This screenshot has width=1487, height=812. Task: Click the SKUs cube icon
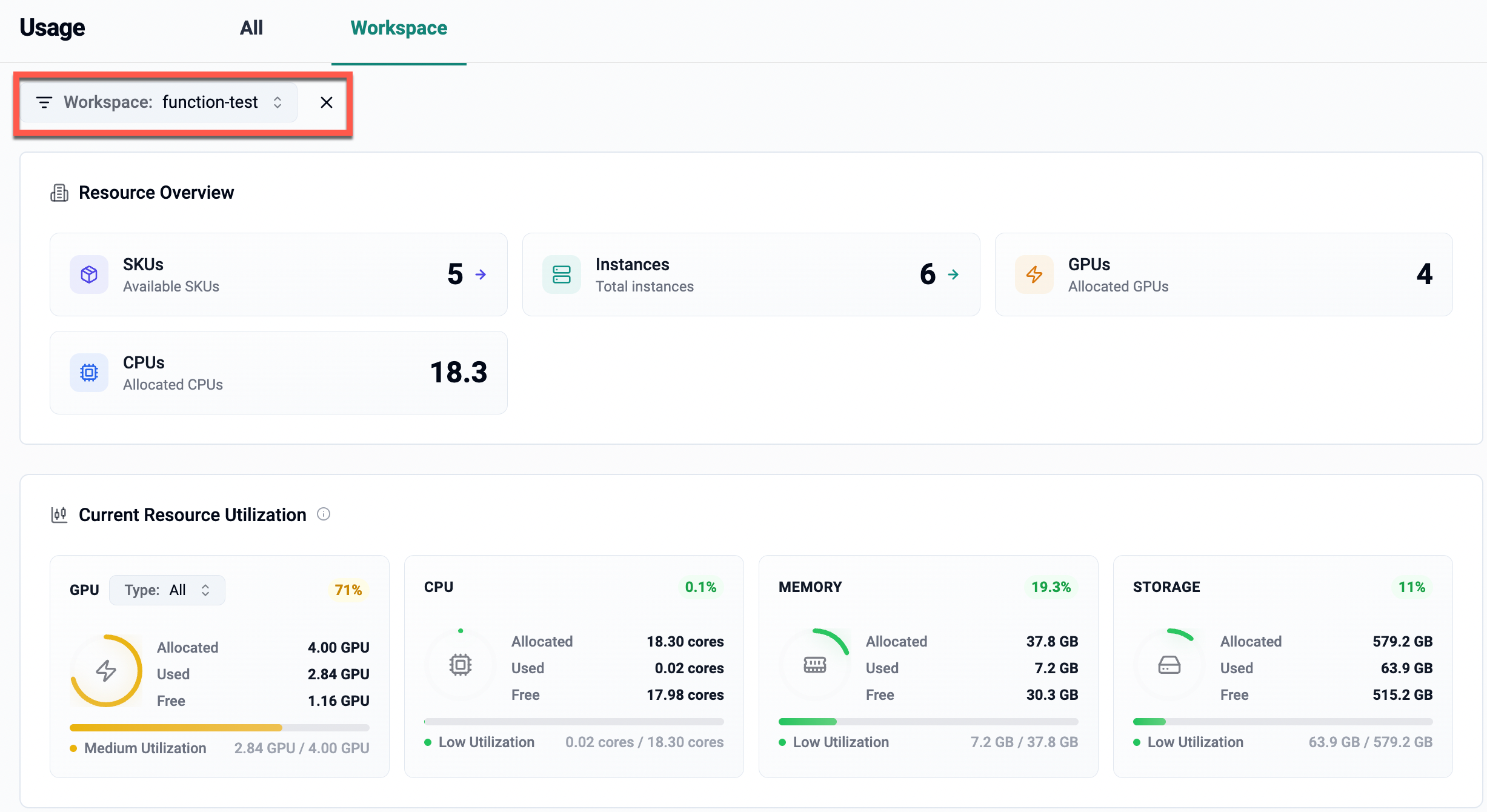[x=89, y=275]
